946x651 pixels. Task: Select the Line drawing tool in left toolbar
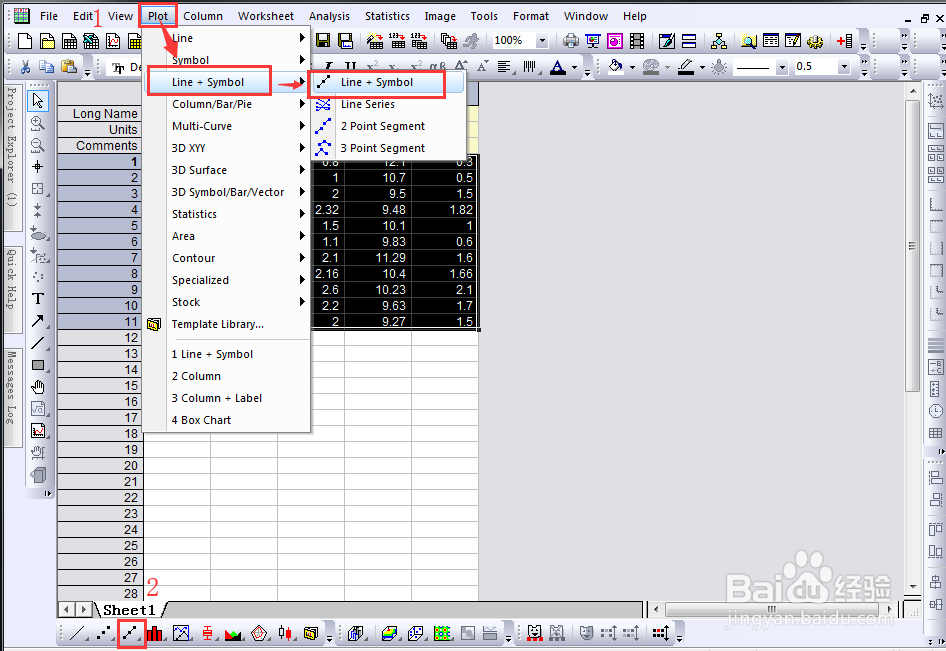[37, 343]
